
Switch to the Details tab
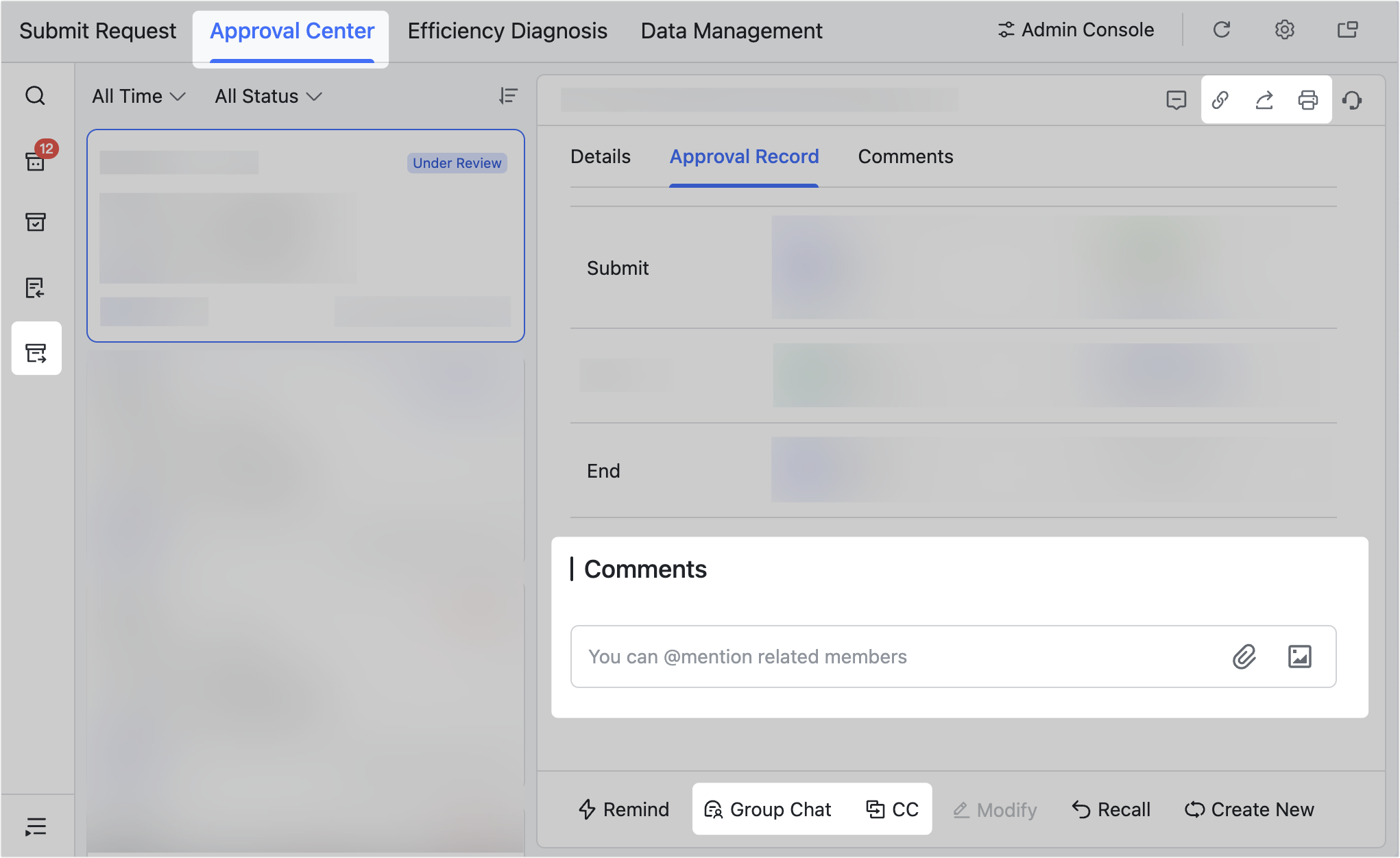point(600,156)
